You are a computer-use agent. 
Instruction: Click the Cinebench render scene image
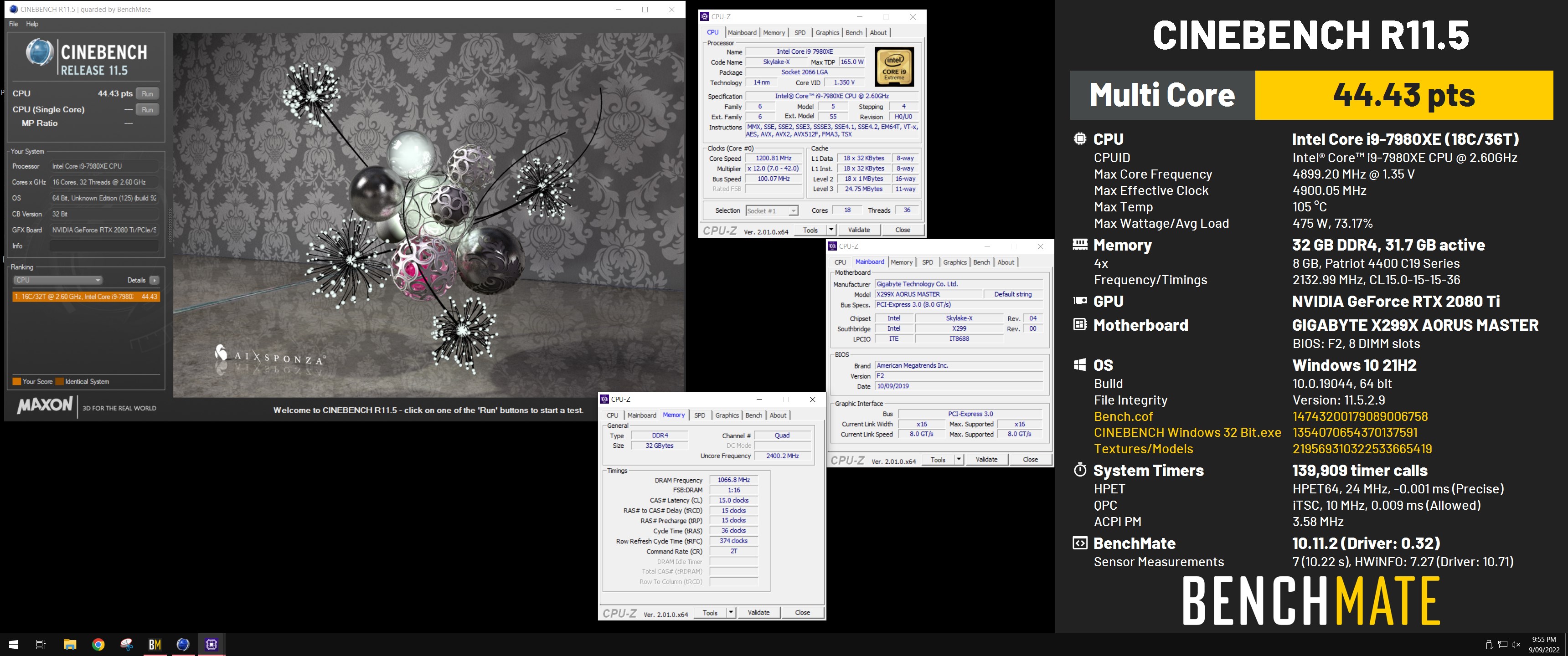coord(429,215)
